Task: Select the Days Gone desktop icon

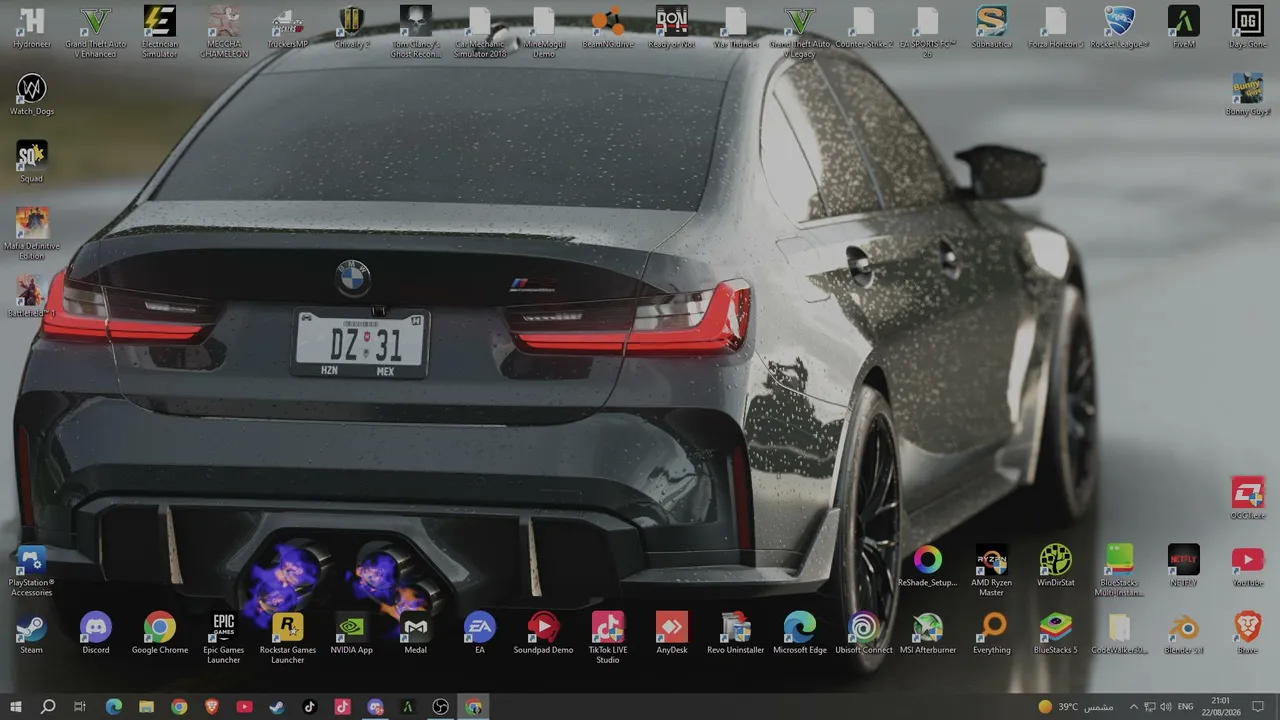Action: coord(1248,28)
